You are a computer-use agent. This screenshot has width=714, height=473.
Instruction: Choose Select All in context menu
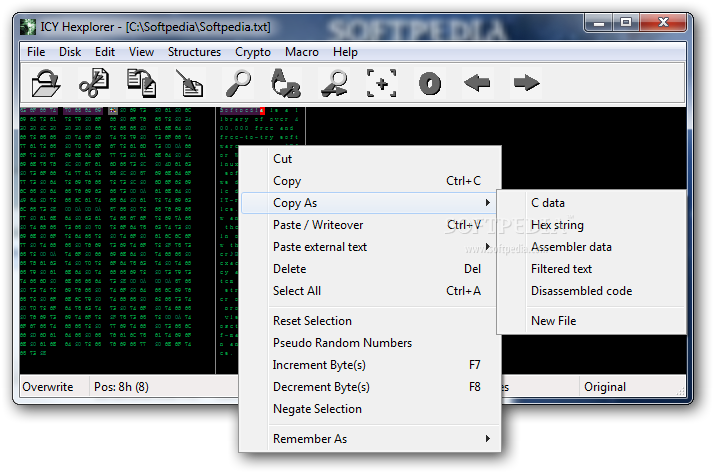pos(370,291)
